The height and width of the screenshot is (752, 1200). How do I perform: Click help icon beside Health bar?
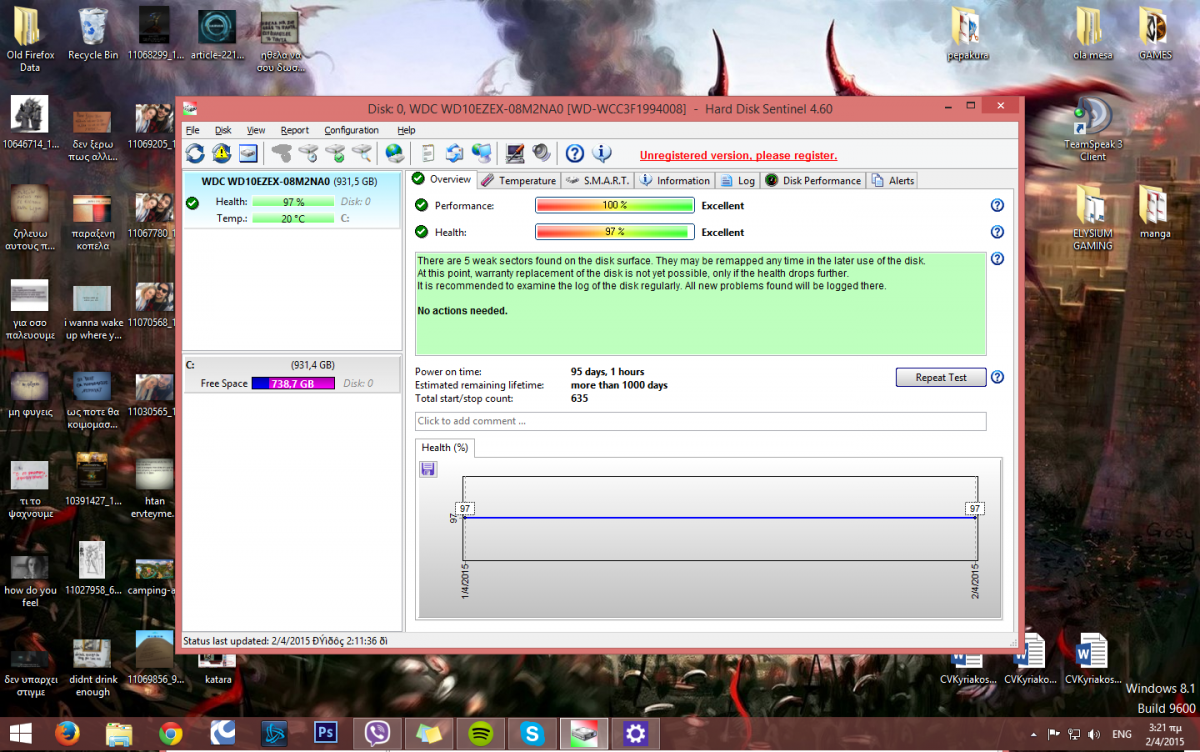pyautogui.click(x=997, y=232)
